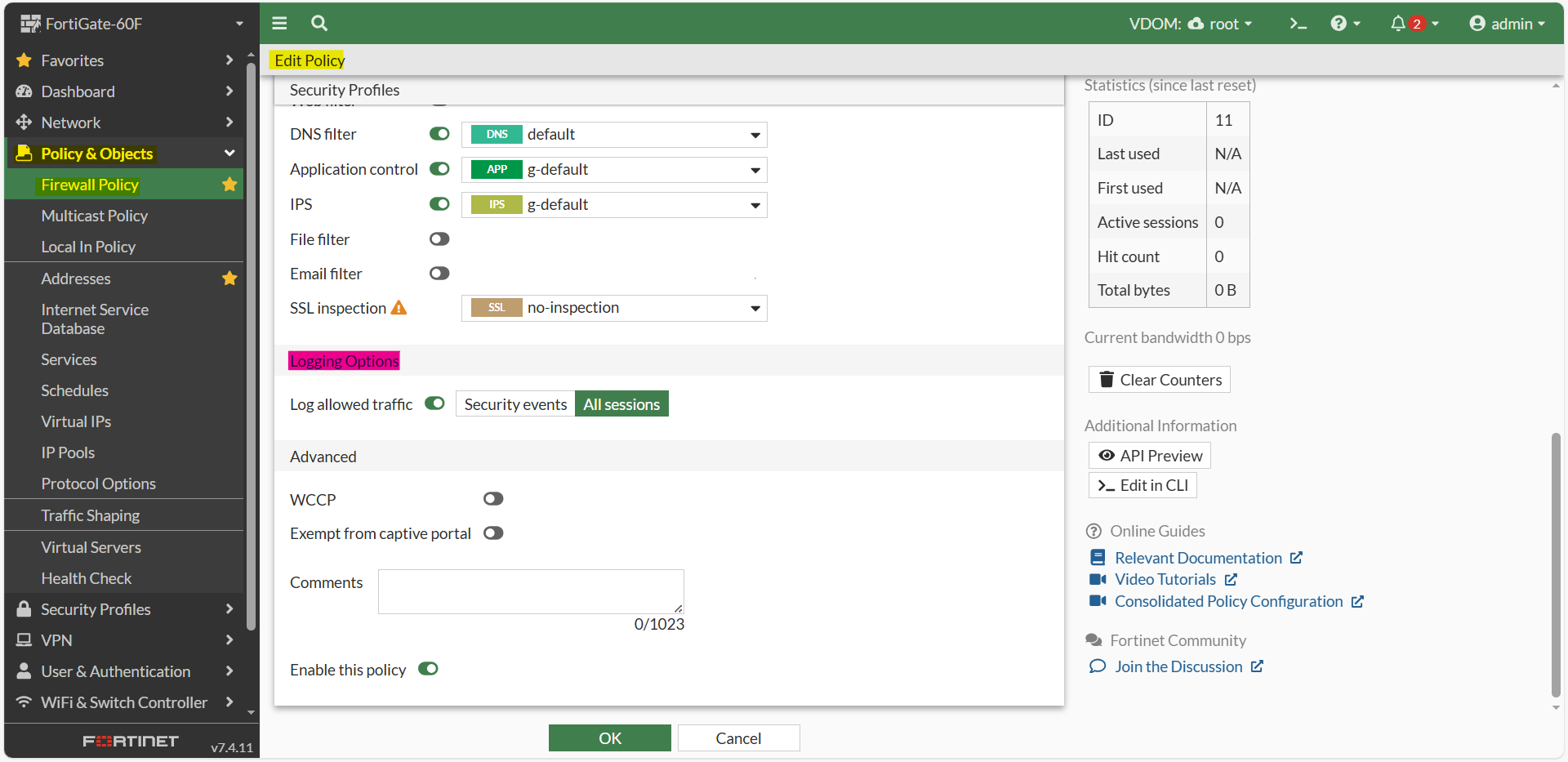Image resolution: width=1568 pixels, height=762 pixels.
Task: Click the Security Profiles lock icon
Action: coord(24,609)
